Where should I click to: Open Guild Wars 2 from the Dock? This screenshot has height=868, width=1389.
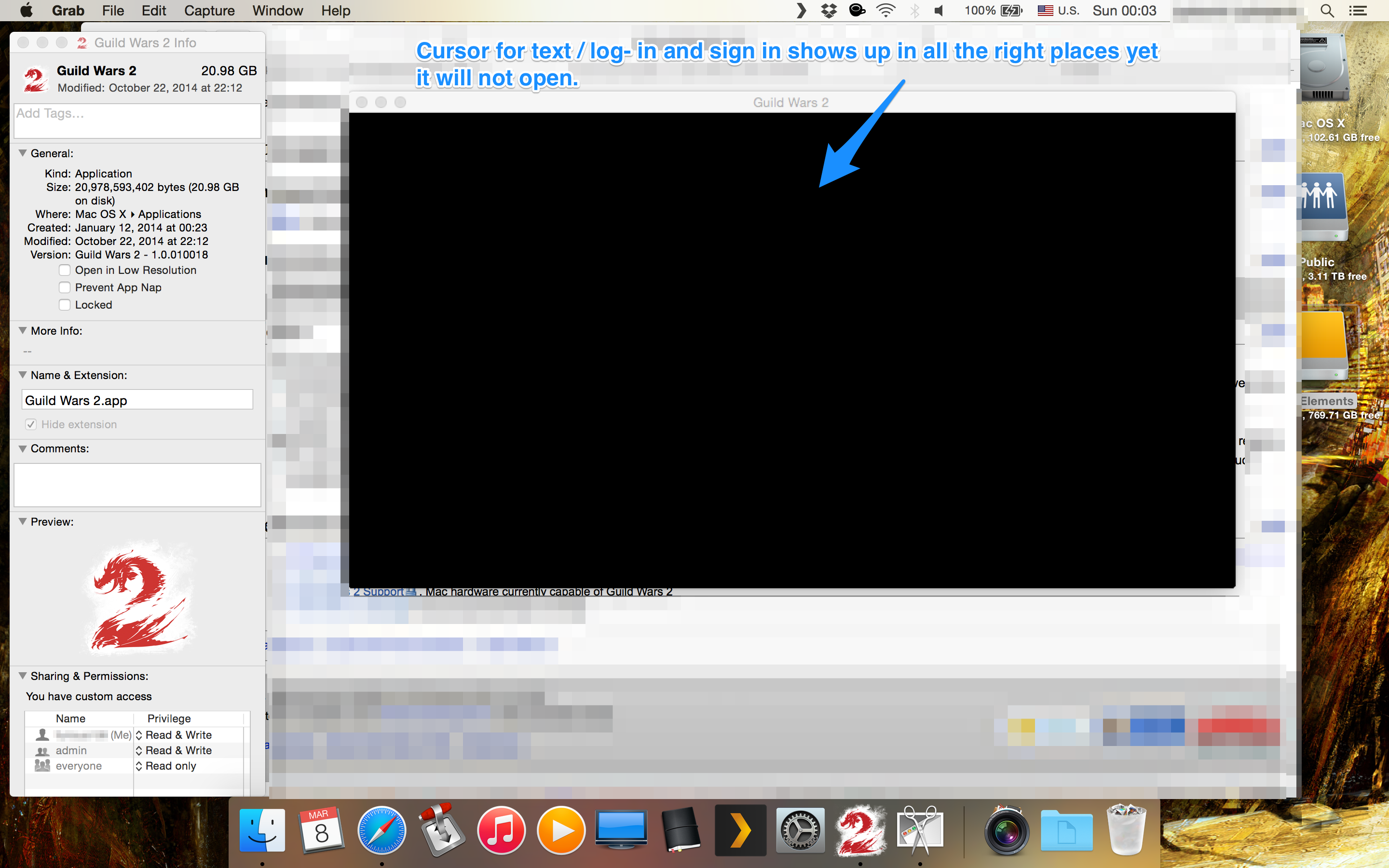pyautogui.click(x=859, y=830)
